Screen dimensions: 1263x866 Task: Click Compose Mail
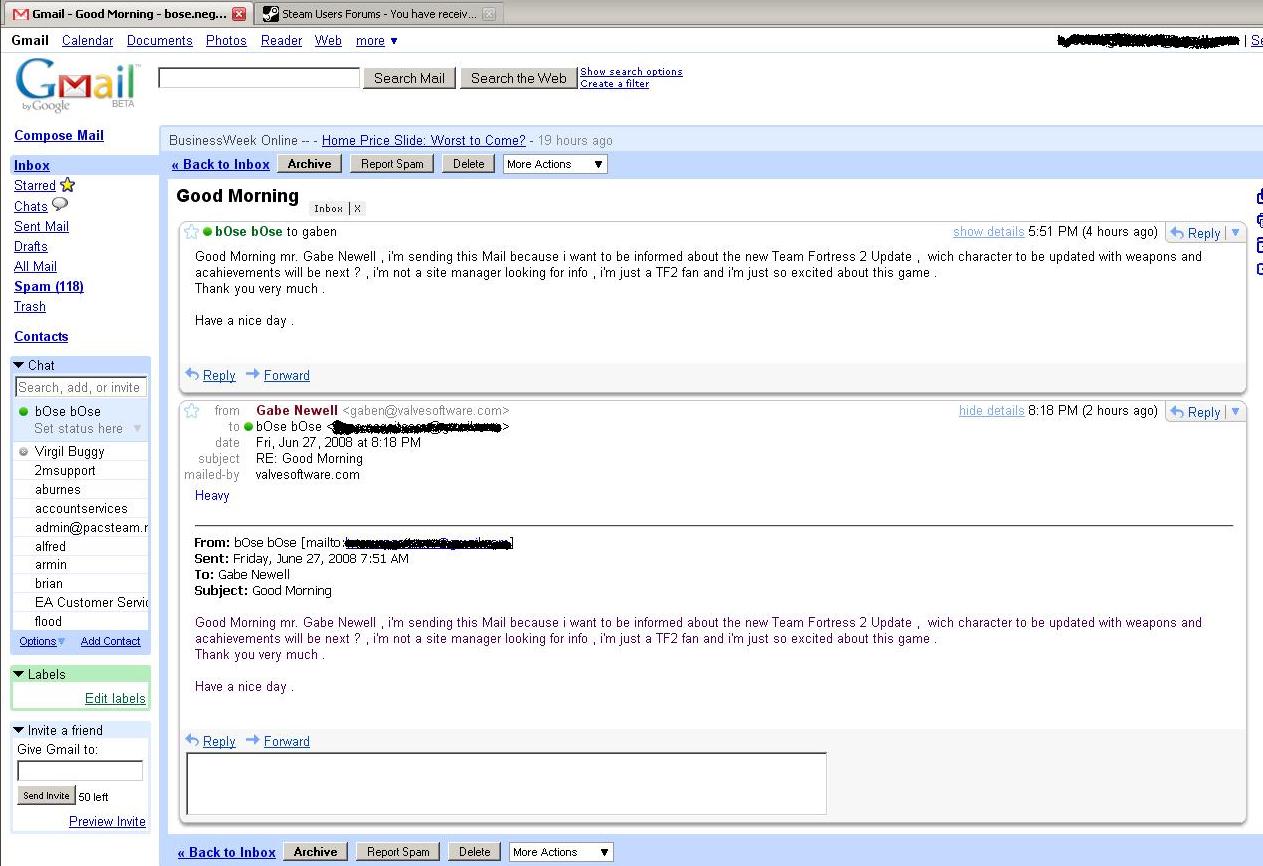59,135
